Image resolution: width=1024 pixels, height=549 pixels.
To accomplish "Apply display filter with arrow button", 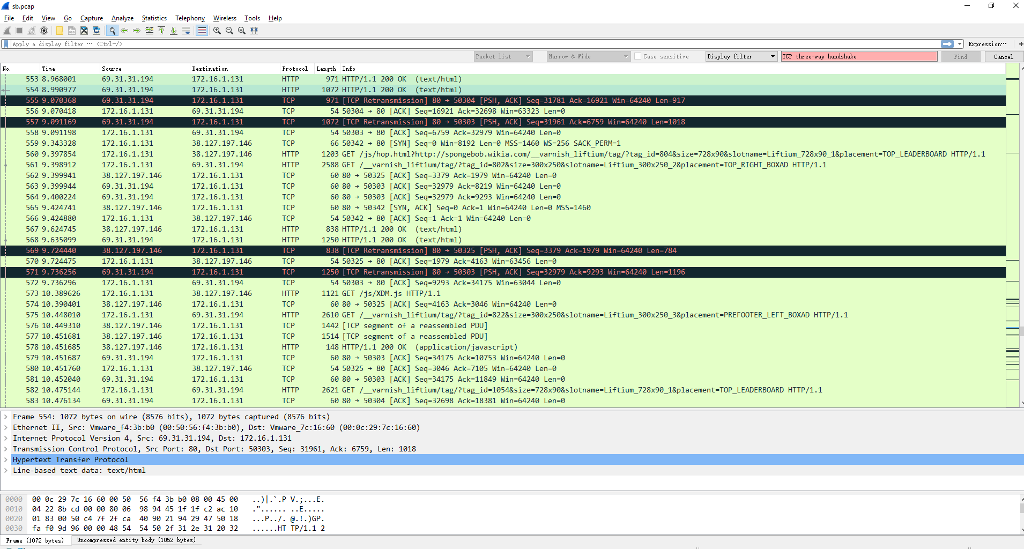I will click(947, 44).
